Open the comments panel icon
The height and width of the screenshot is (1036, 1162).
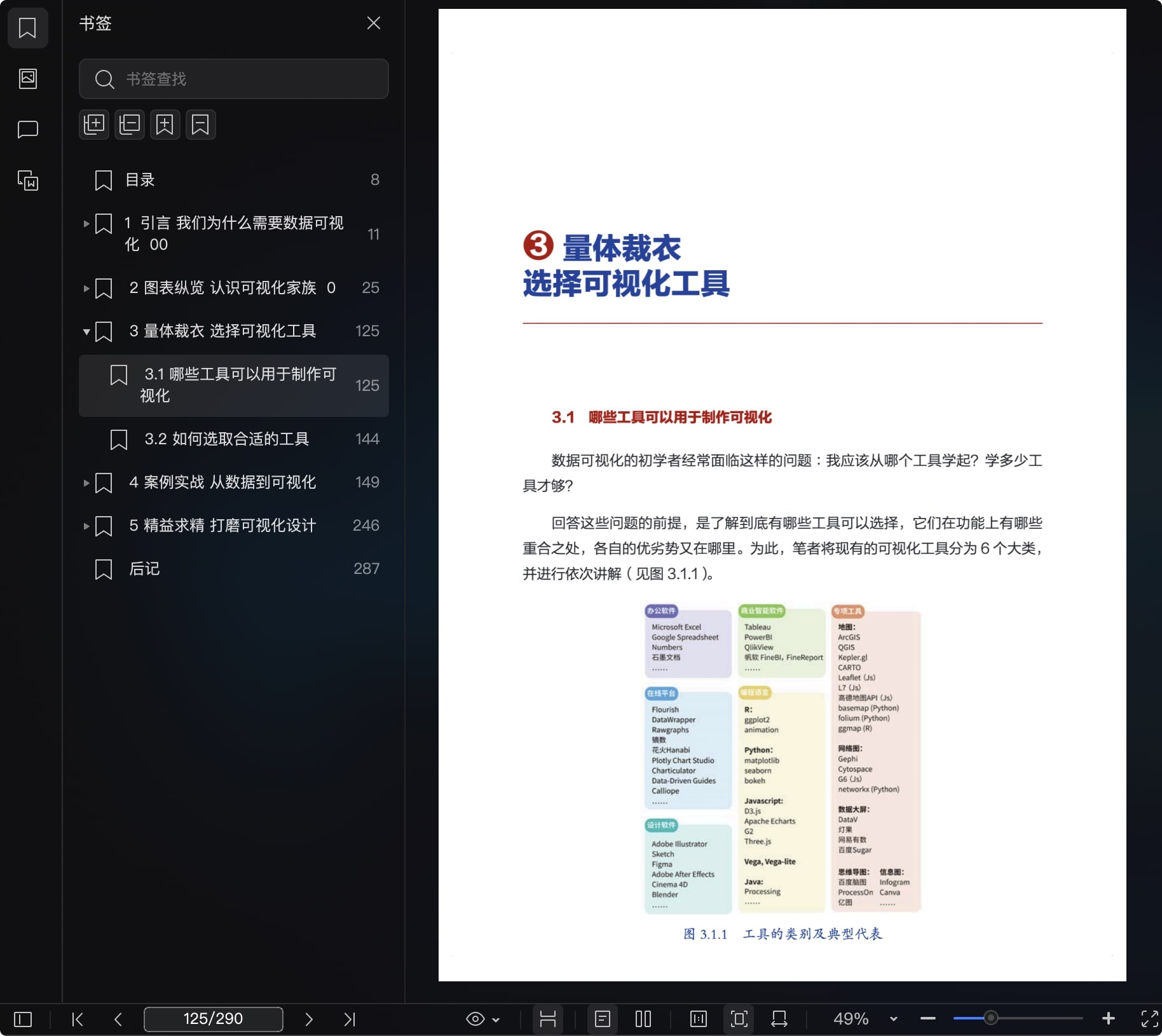tap(27, 130)
